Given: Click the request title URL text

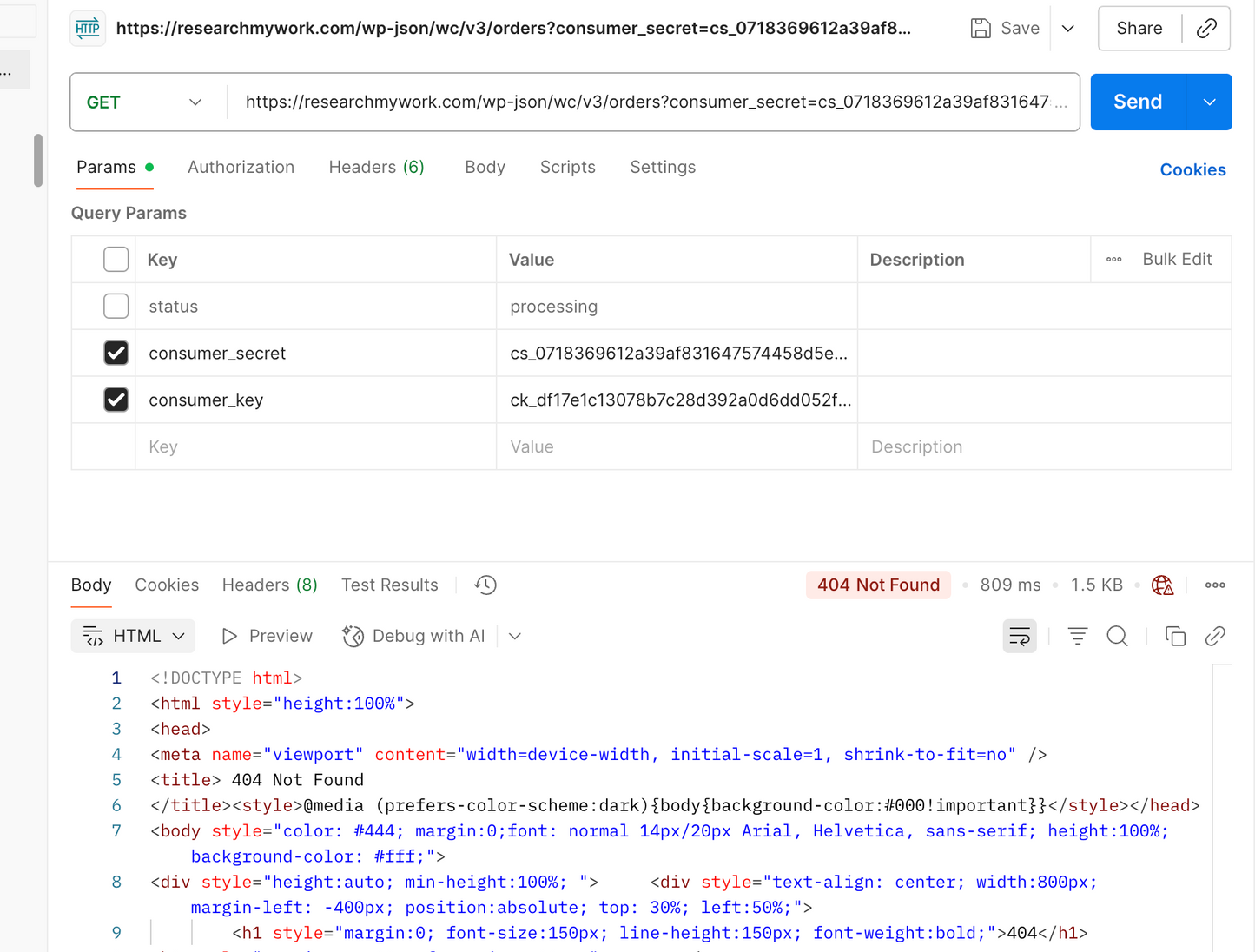Looking at the screenshot, I should point(513,29).
